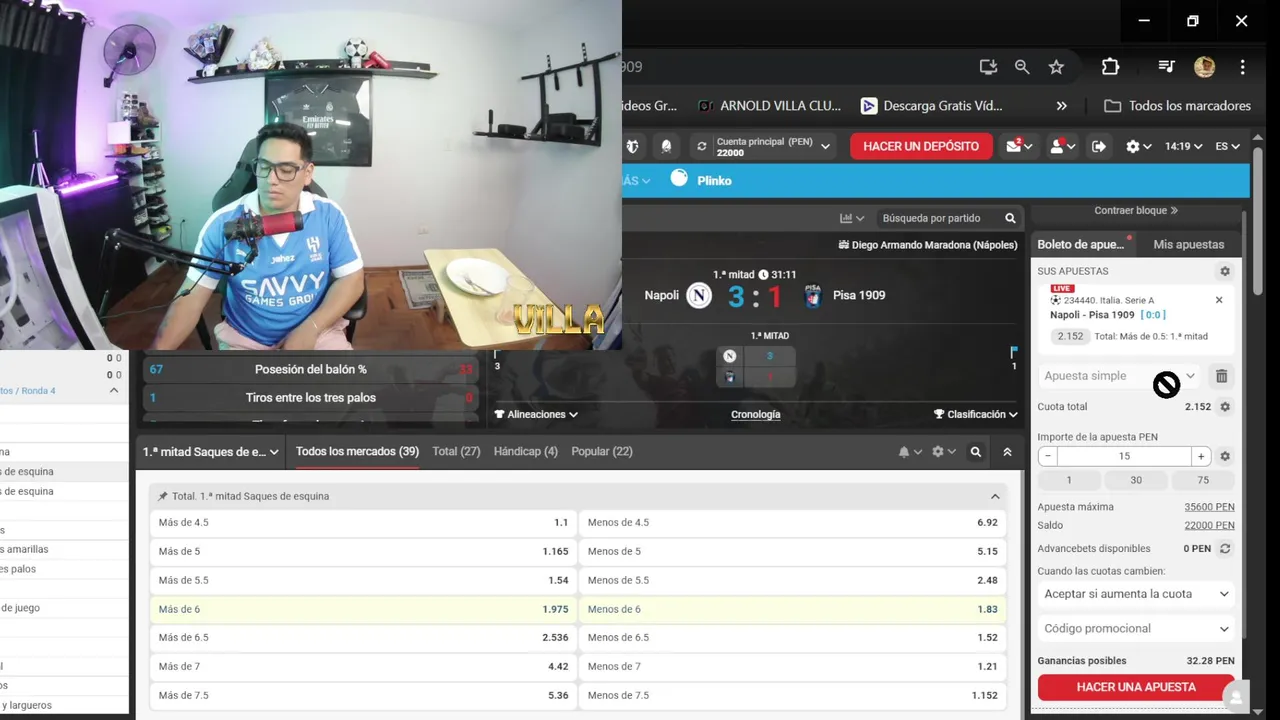Open the gear icon next to stake amount
The height and width of the screenshot is (720, 1280).
(1225, 456)
